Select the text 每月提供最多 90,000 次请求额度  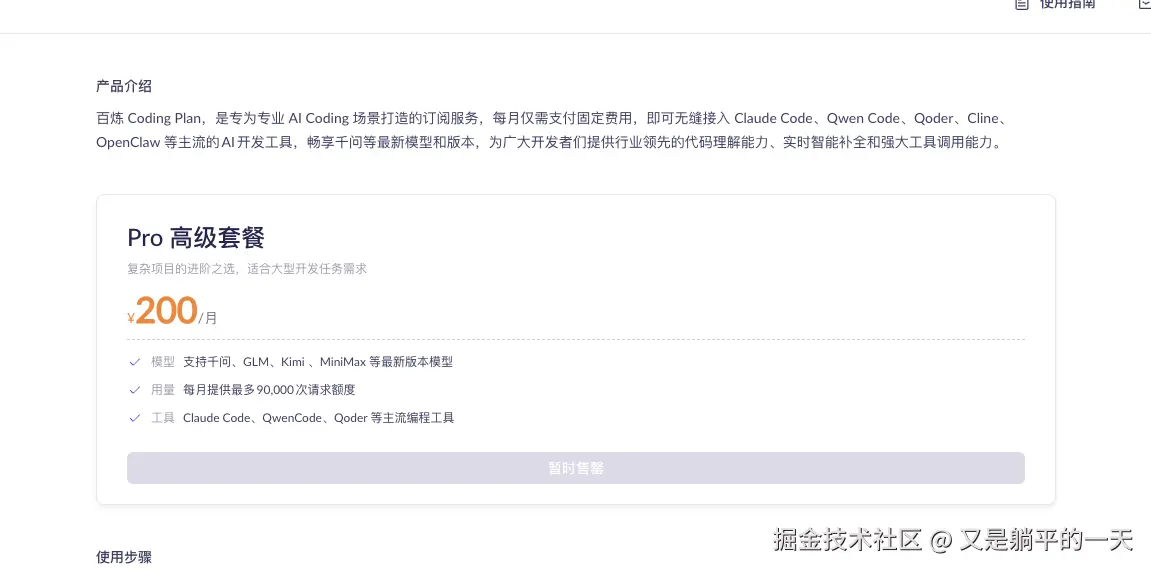[x=269, y=390]
